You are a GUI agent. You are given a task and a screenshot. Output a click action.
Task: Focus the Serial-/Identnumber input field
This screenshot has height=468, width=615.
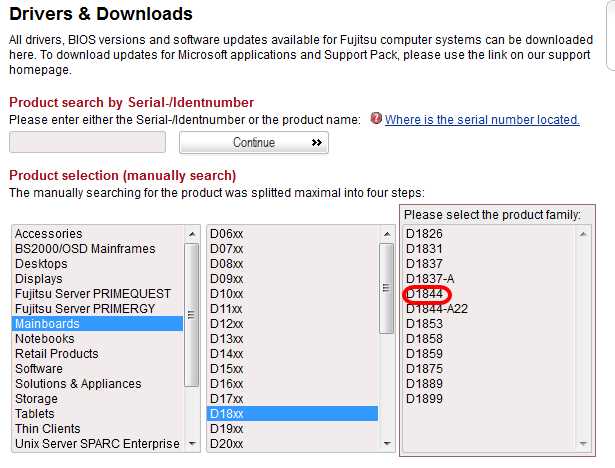87,142
